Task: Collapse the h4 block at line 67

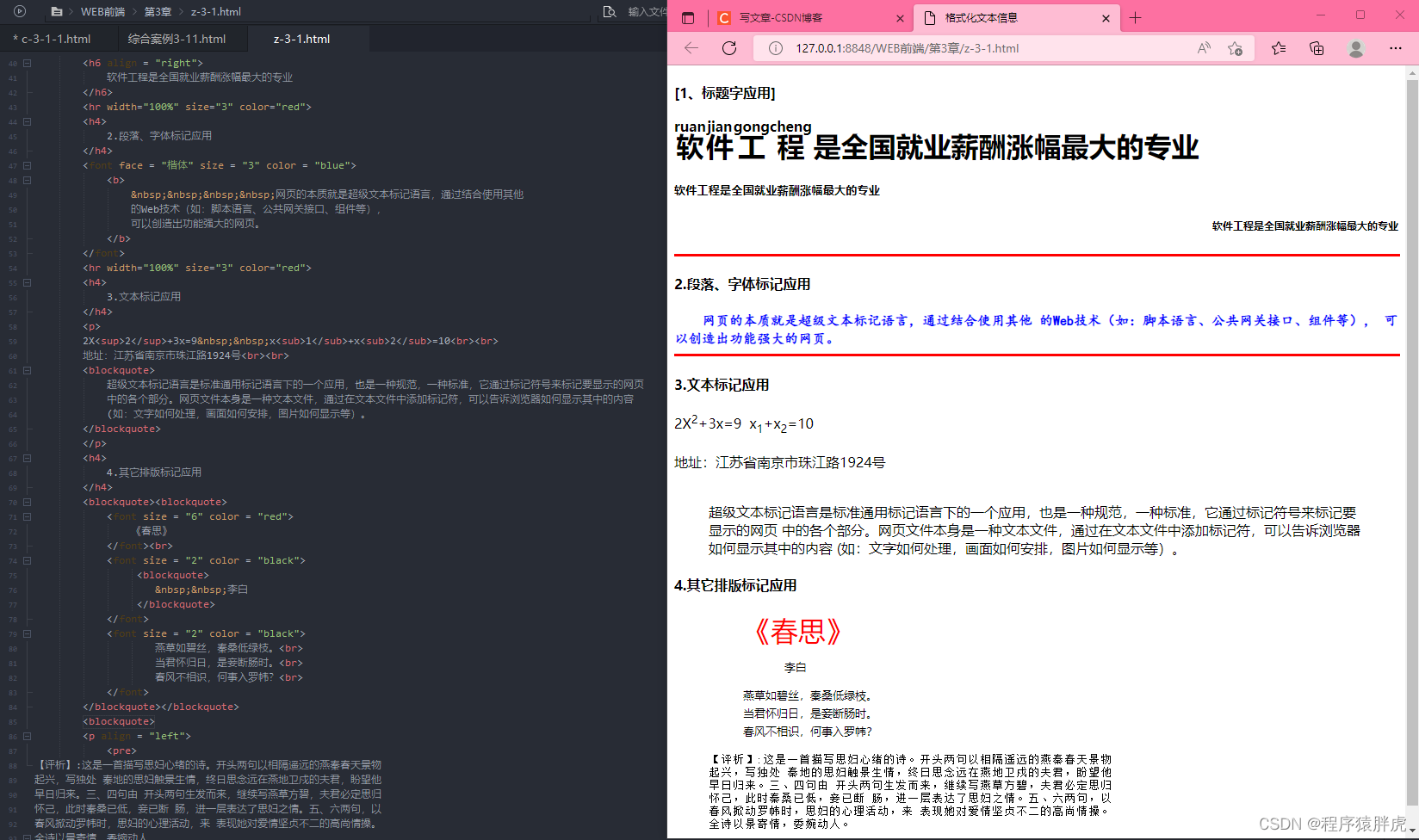Action: point(28,458)
